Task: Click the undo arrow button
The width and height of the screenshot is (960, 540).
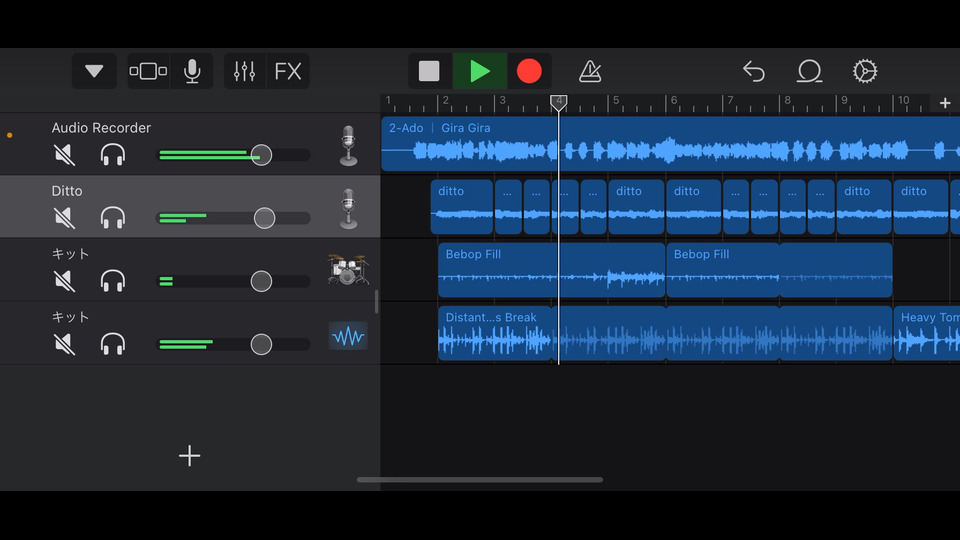Action: [x=754, y=71]
